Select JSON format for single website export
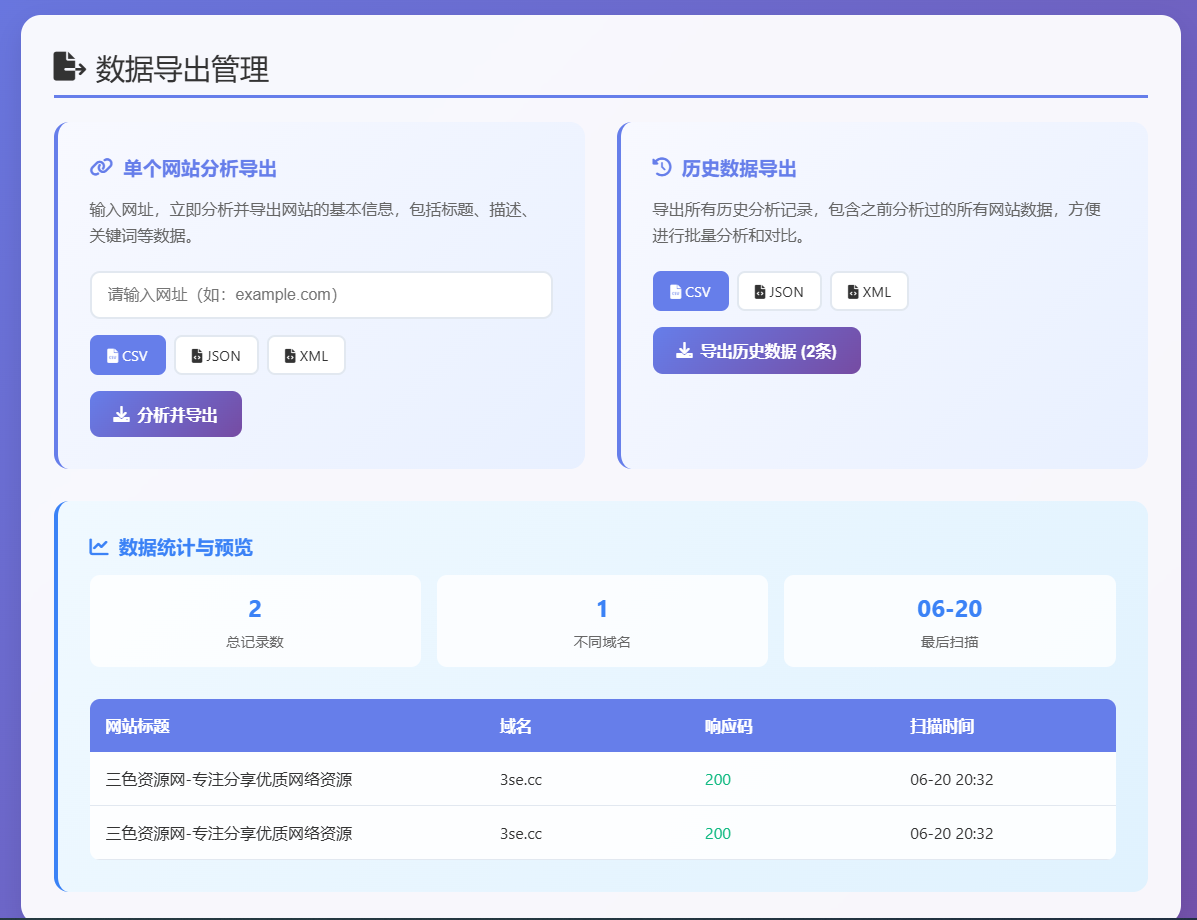The image size is (1197, 920). pyautogui.click(x=216, y=354)
